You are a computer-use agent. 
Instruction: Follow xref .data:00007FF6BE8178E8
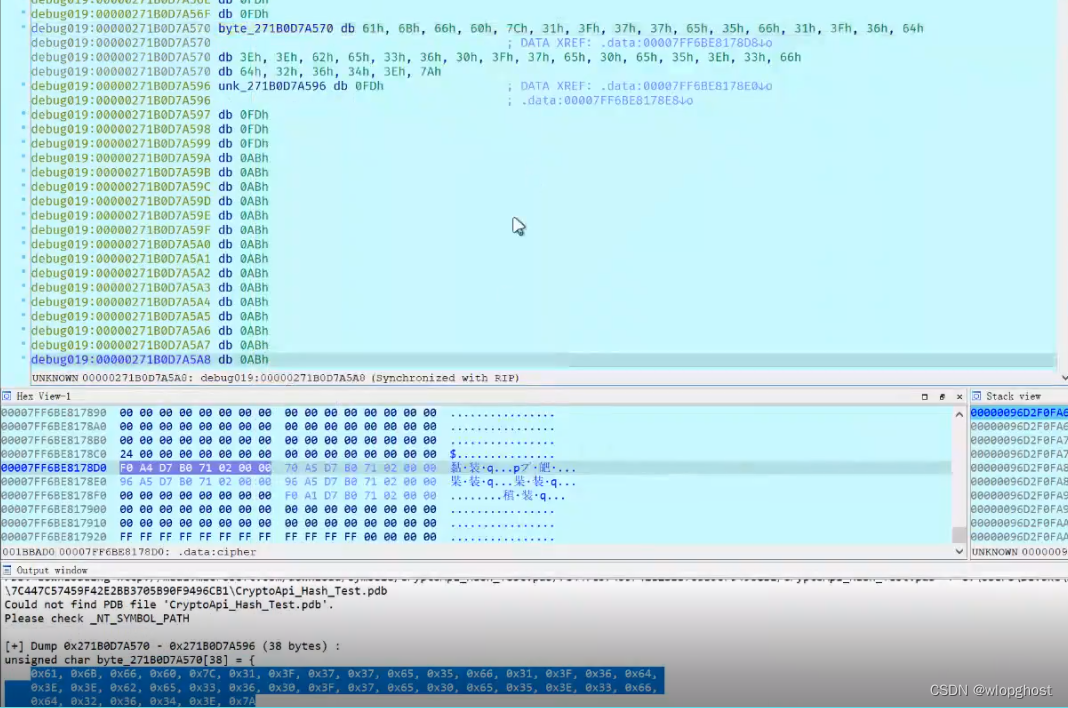(607, 100)
